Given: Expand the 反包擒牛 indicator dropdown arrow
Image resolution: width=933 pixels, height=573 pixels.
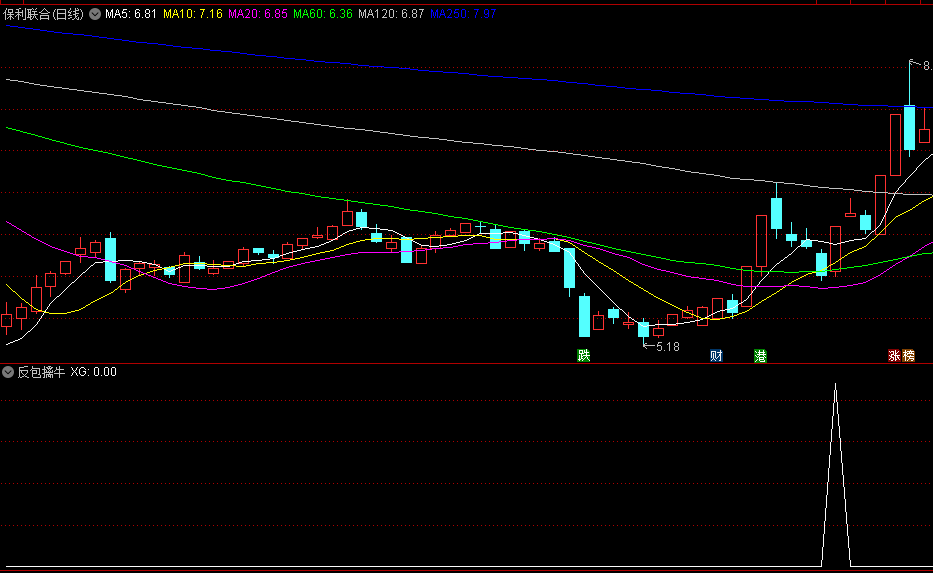Looking at the screenshot, I should pos(8,372).
